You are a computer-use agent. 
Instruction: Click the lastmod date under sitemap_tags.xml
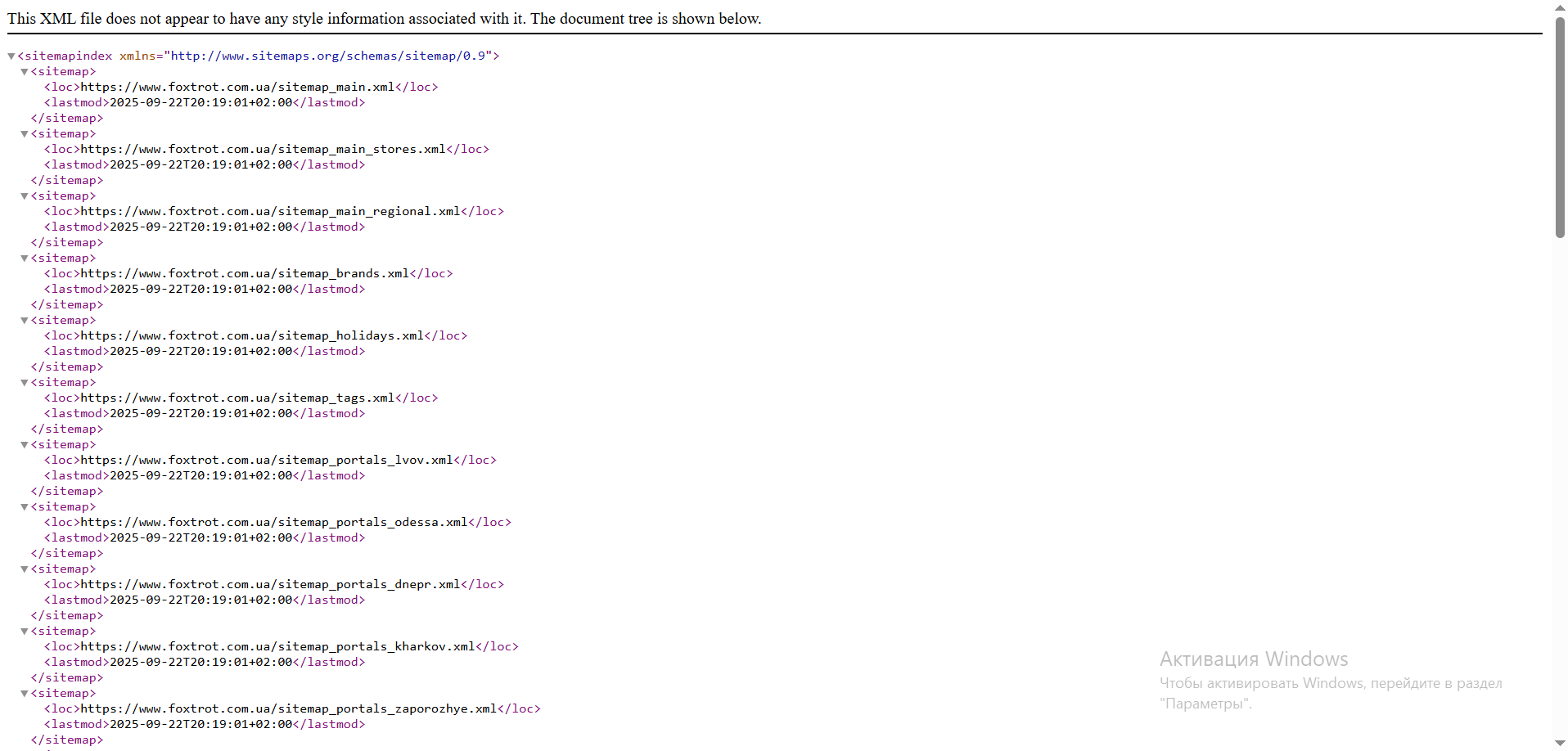tap(201, 413)
